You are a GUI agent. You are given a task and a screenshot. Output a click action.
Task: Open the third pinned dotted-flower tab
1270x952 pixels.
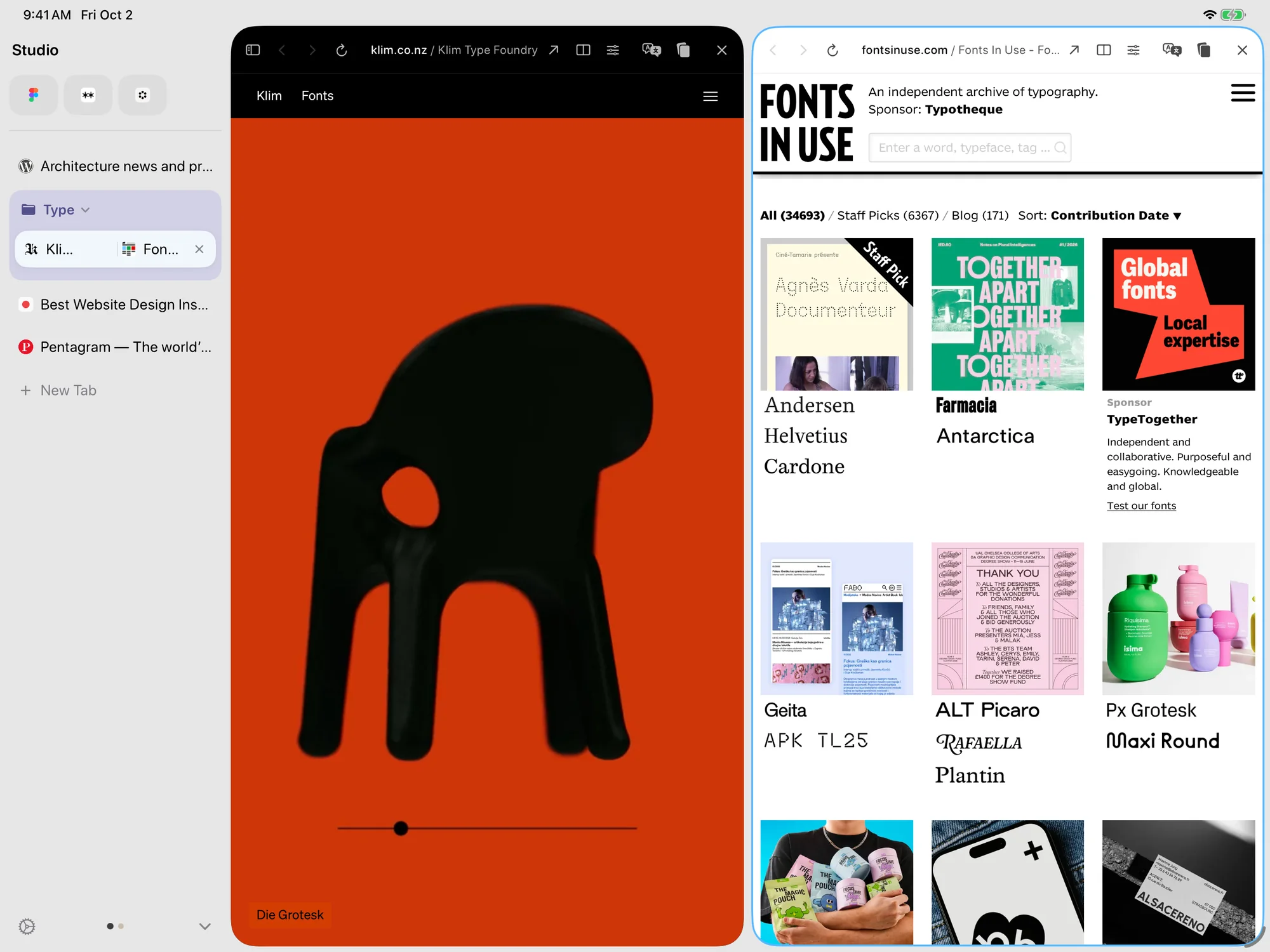pyautogui.click(x=143, y=95)
